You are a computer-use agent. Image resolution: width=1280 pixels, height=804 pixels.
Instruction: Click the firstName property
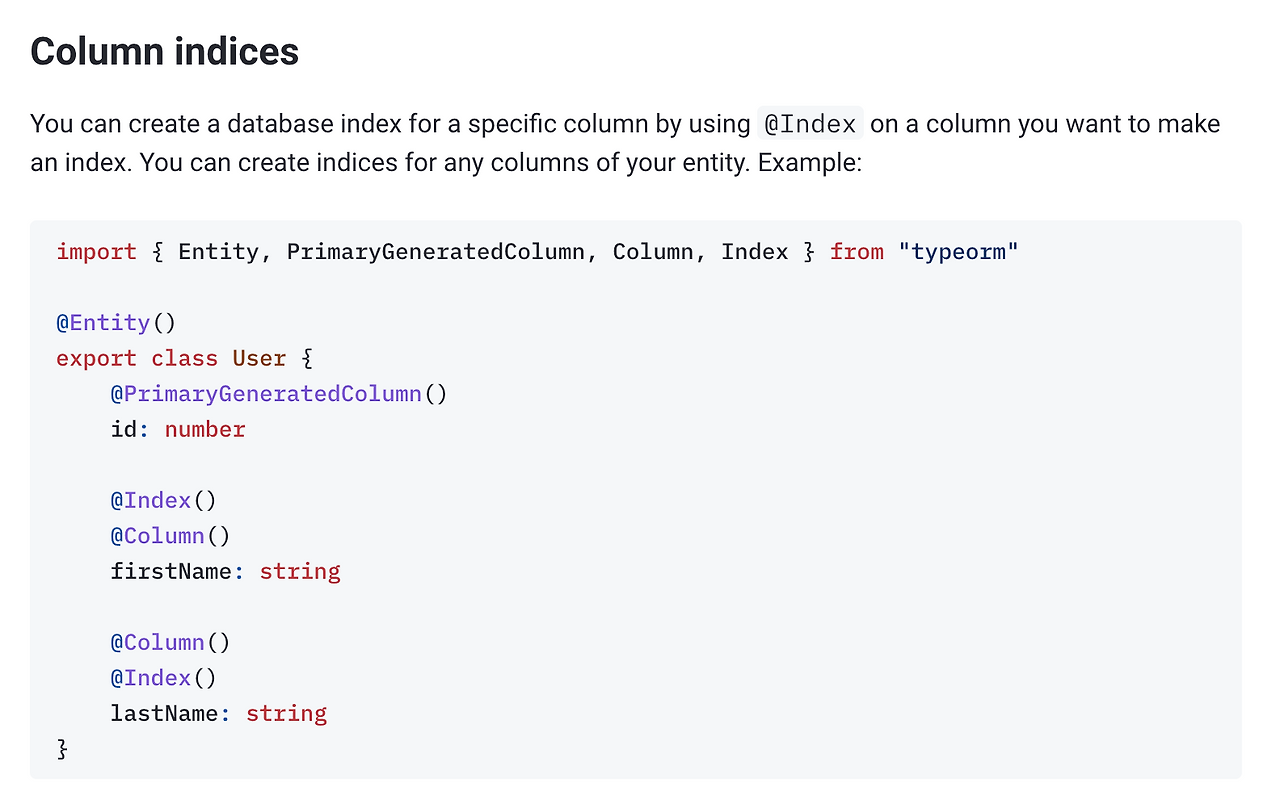pos(171,572)
